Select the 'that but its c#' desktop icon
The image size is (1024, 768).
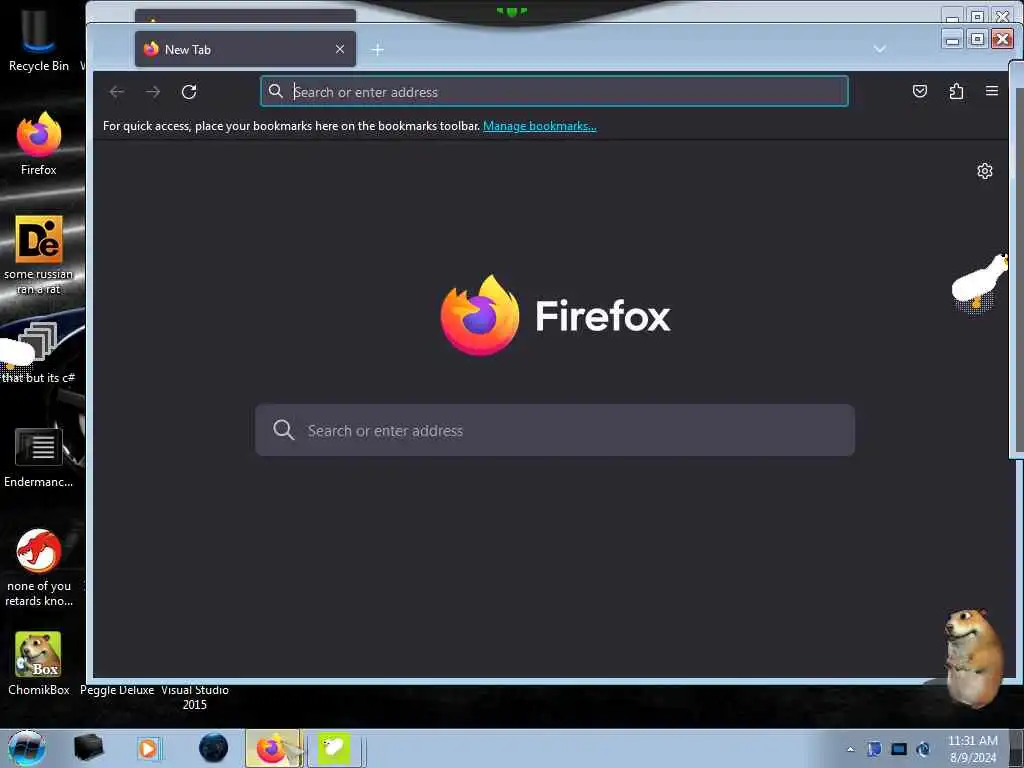pyautogui.click(x=39, y=353)
